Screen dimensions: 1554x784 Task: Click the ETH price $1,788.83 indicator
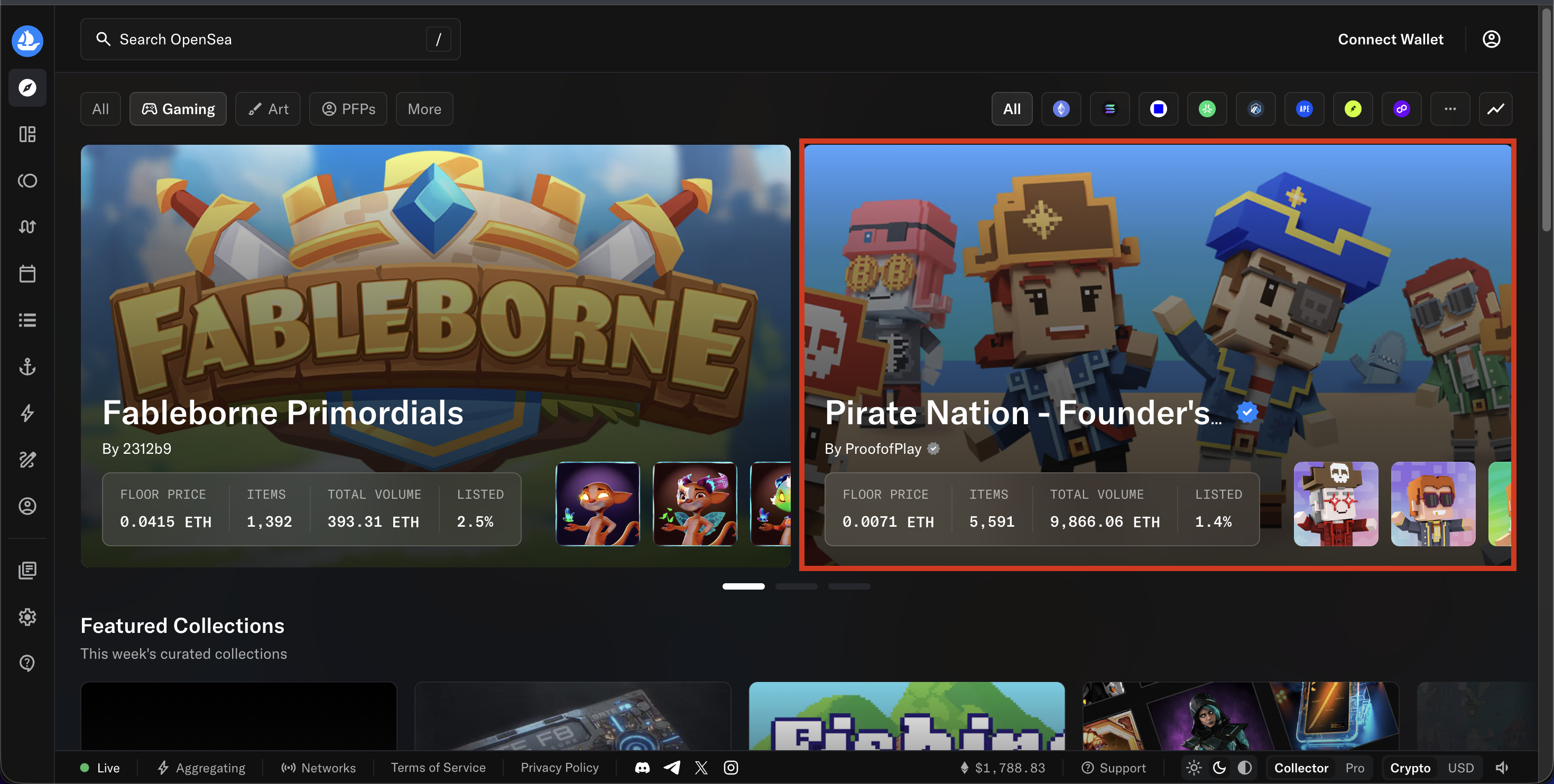(x=1003, y=768)
